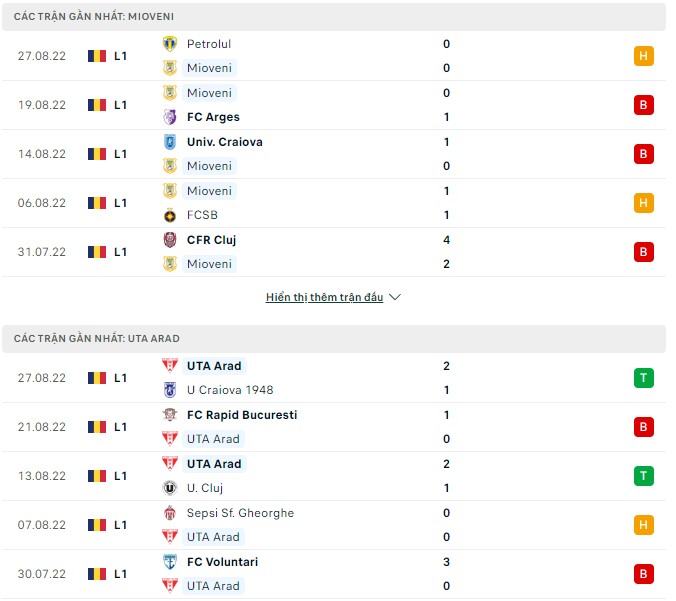Click the CFR Cluj team crest

click(169, 240)
